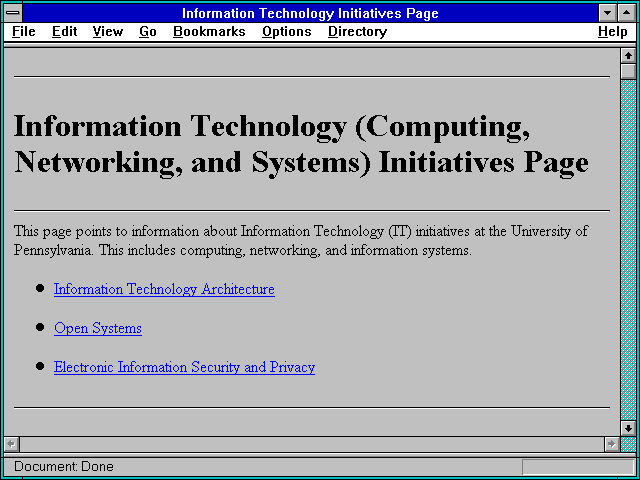Click the vertical scrollbar track below thumb
The width and height of the screenshot is (640, 480).
pyautogui.click(x=628, y=250)
